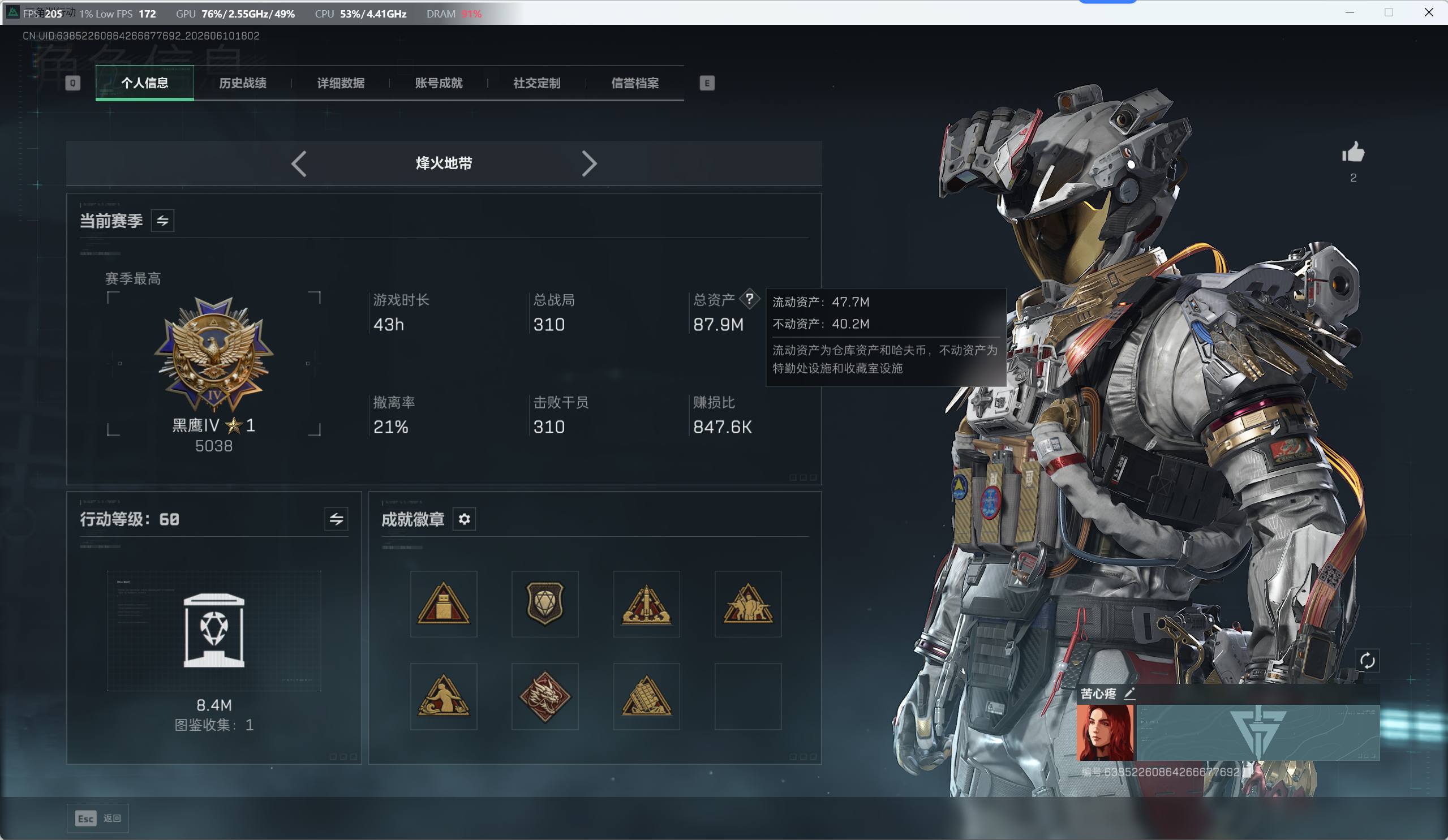Click the 流动资产: 47.7M tooltip line
The image size is (1448, 840).
click(820, 302)
